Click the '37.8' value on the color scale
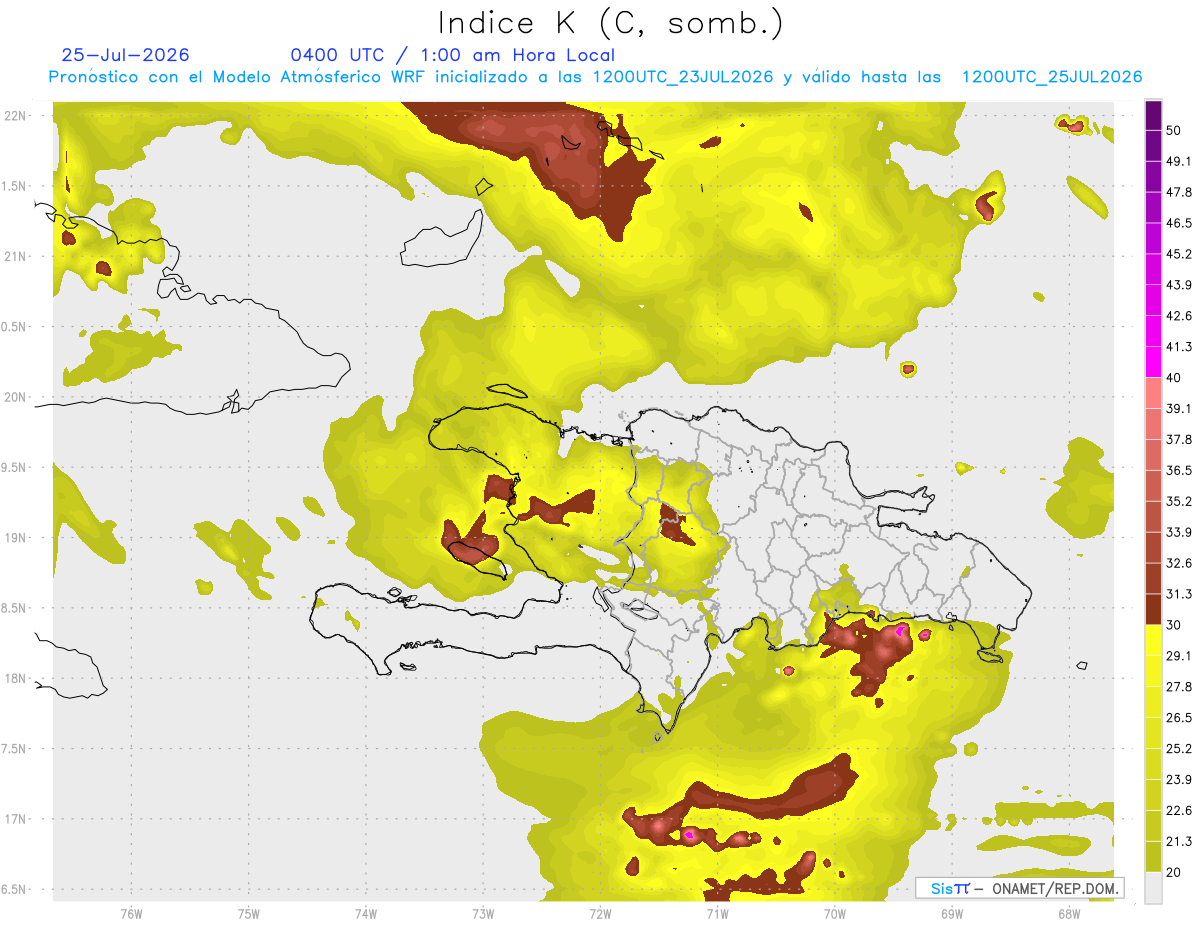The width and height of the screenshot is (1200, 927). pos(1180,439)
